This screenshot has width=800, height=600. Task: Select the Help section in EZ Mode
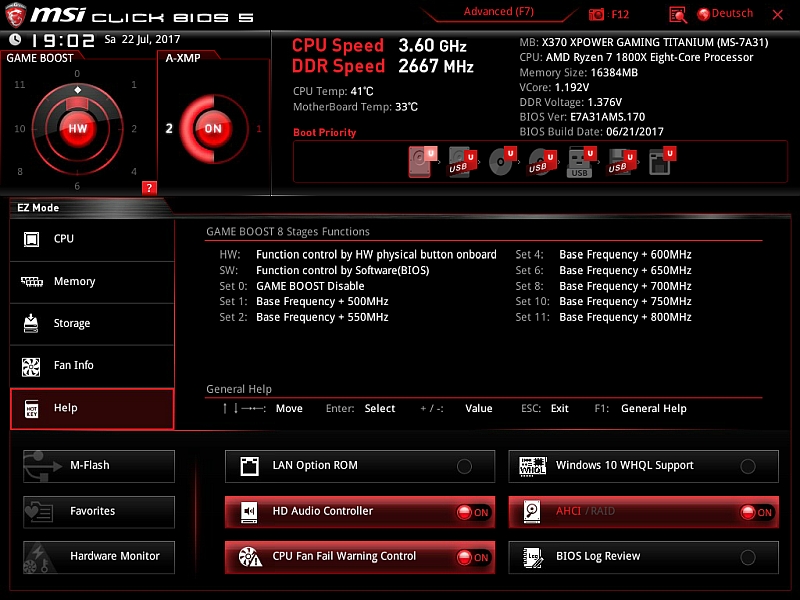click(92, 409)
